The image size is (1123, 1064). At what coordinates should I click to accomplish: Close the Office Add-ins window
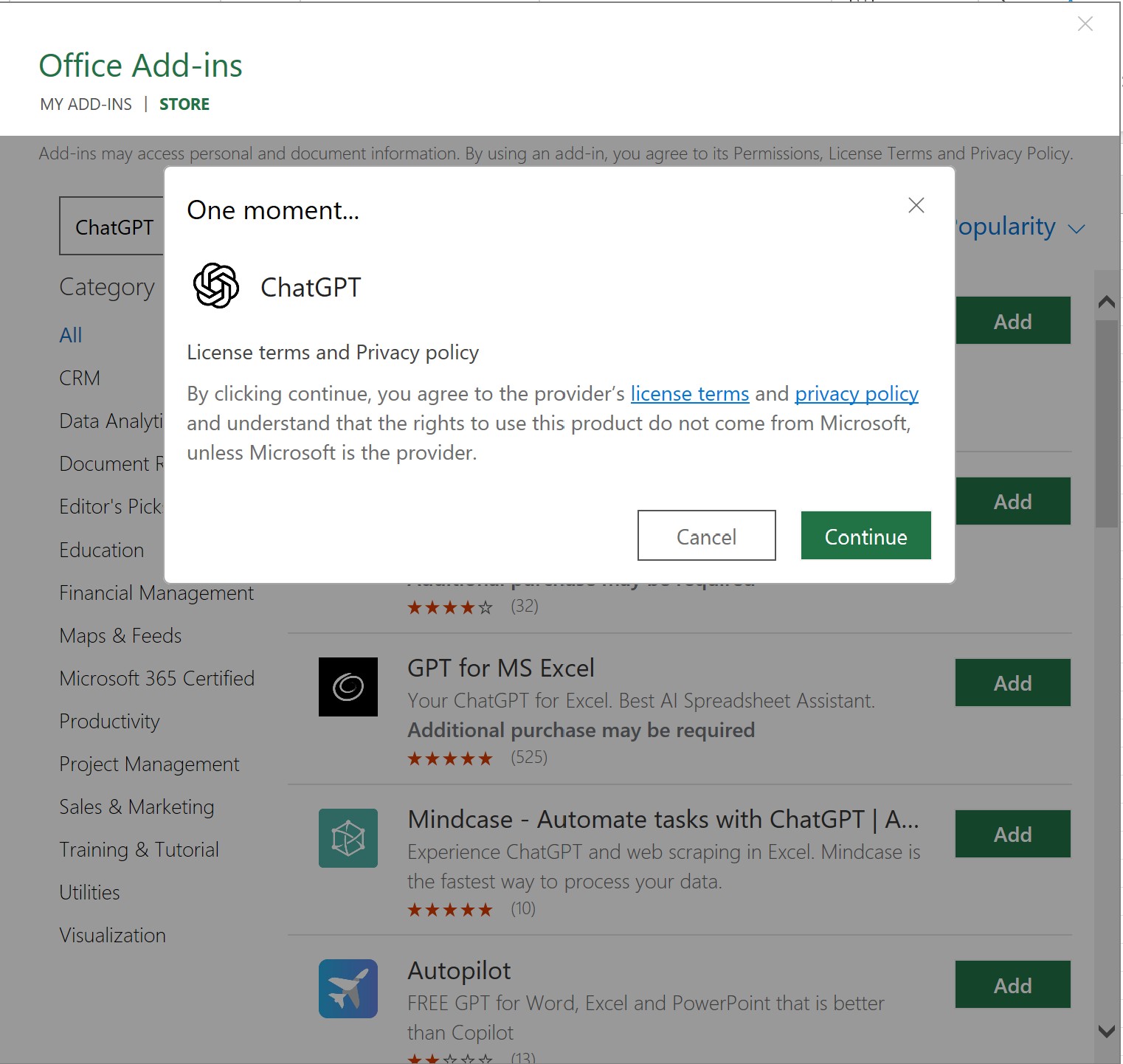coord(1085,24)
